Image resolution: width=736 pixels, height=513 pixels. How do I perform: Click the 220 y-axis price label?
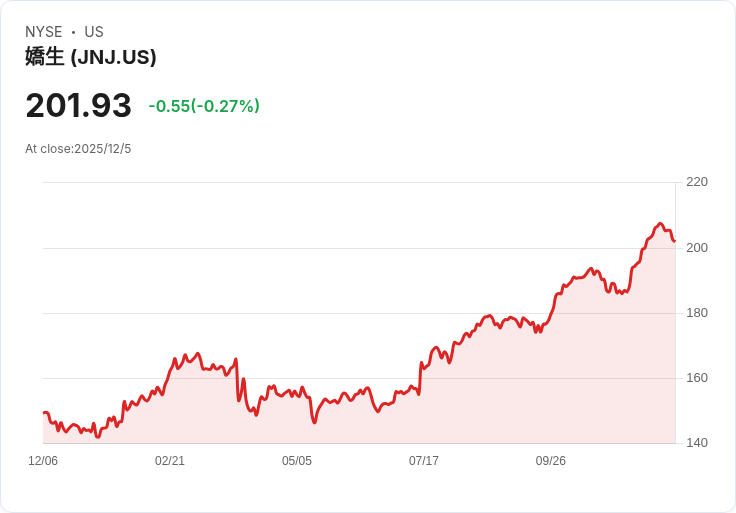pyautogui.click(x=697, y=182)
